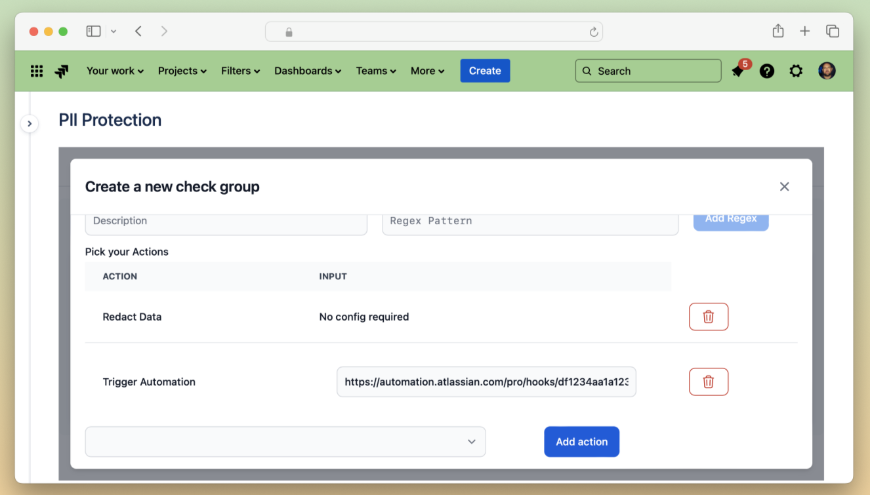Go forward in Safari

point(164,31)
